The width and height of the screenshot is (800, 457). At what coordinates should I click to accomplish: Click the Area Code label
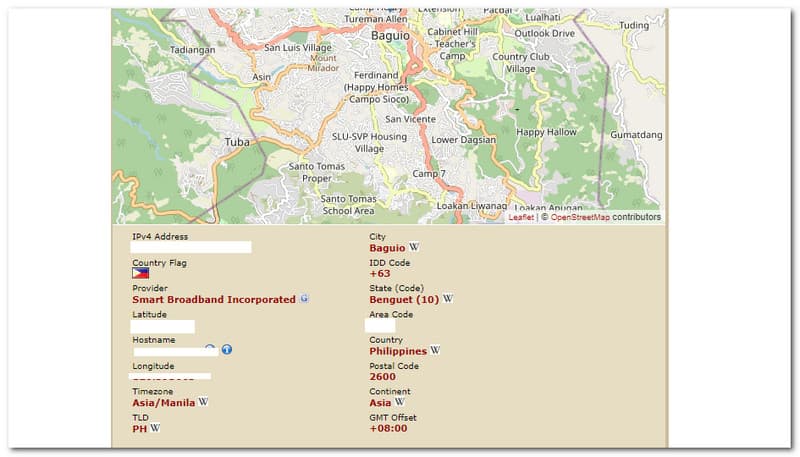(x=391, y=314)
